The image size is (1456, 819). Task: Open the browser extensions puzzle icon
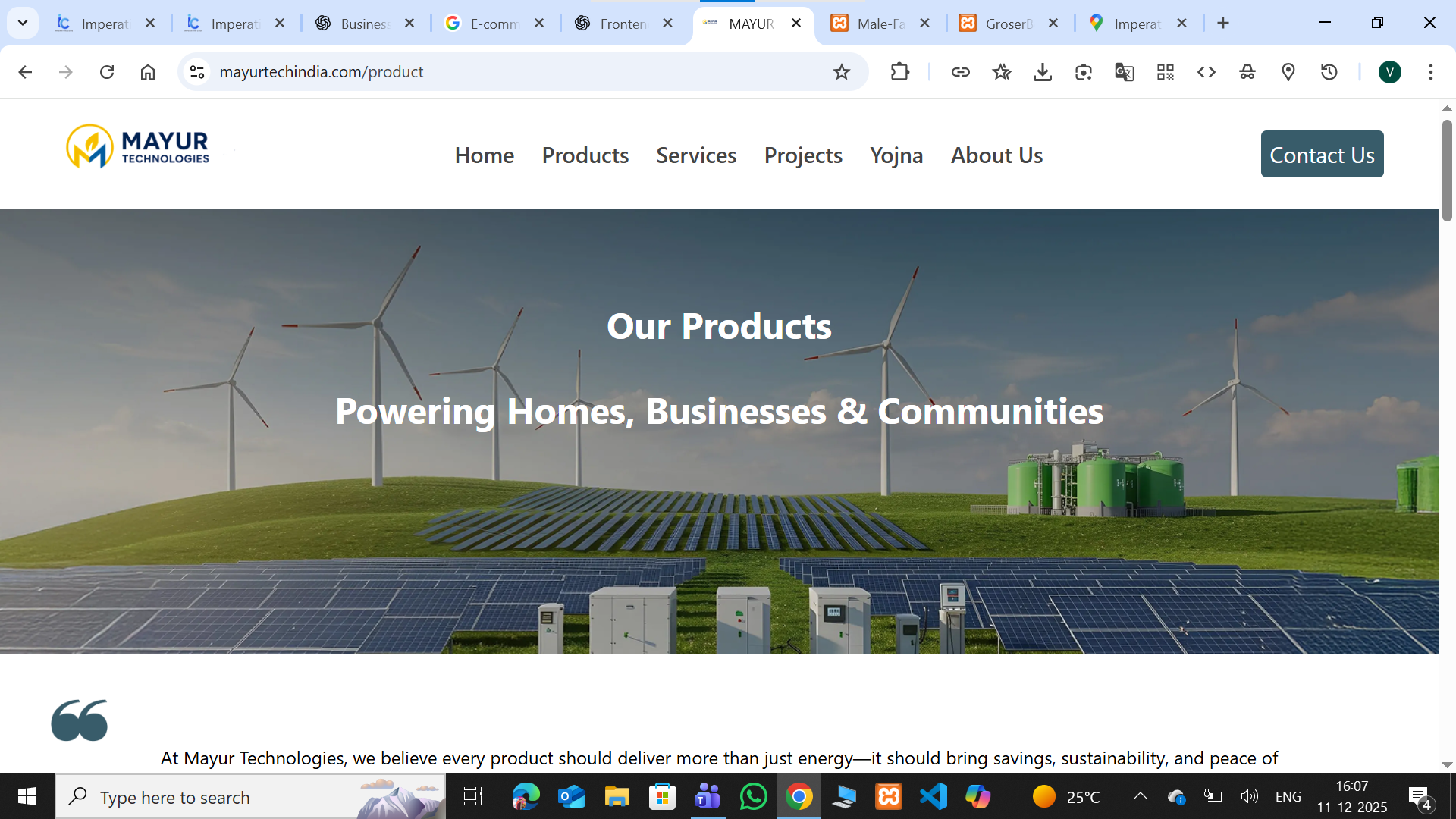tap(899, 72)
